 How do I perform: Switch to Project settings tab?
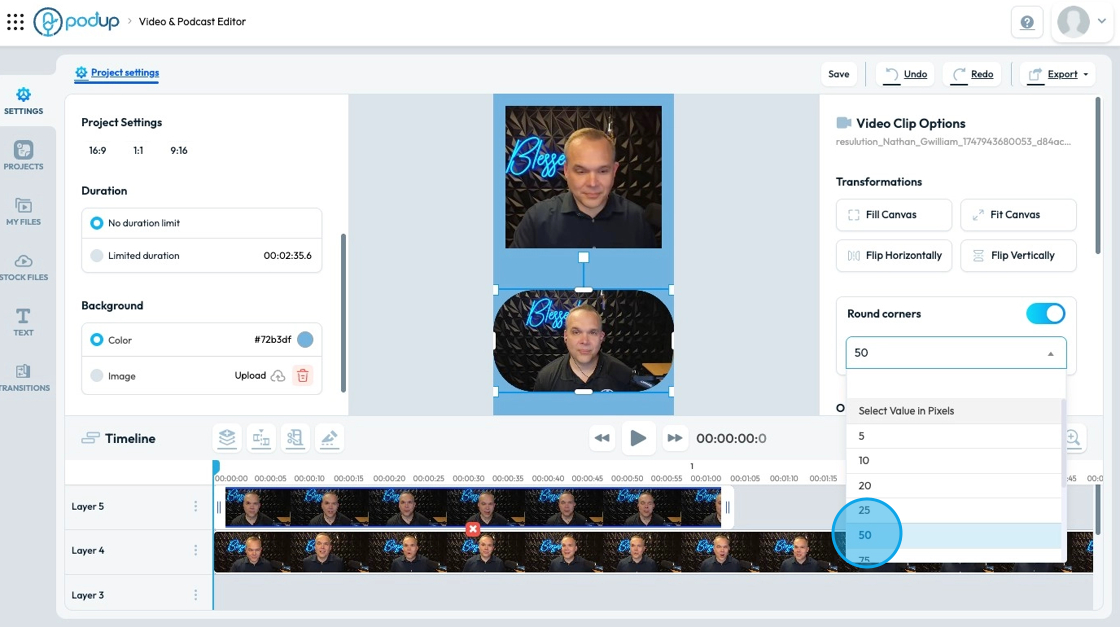click(117, 73)
